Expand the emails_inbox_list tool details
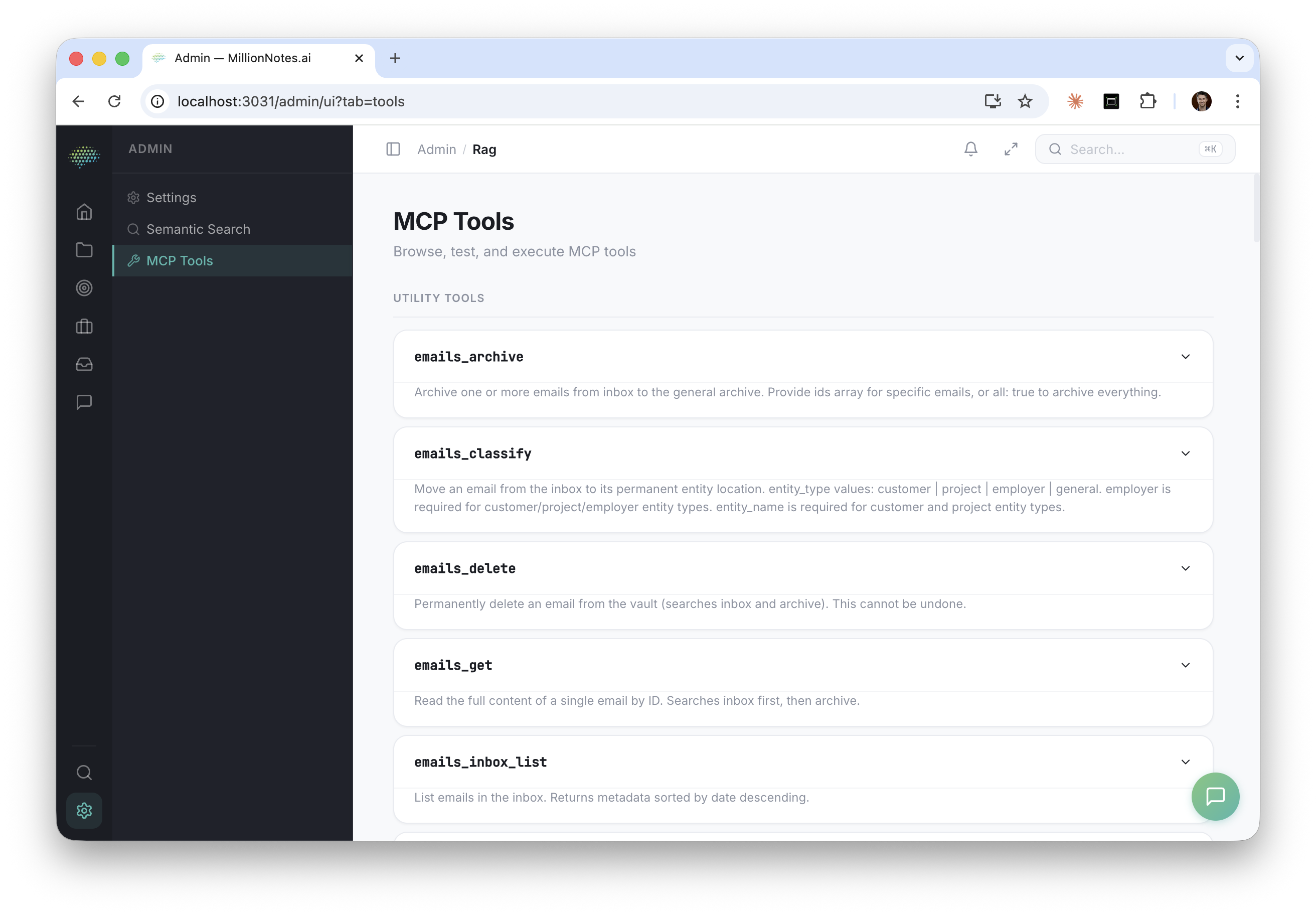1316x915 pixels. [x=1186, y=762]
